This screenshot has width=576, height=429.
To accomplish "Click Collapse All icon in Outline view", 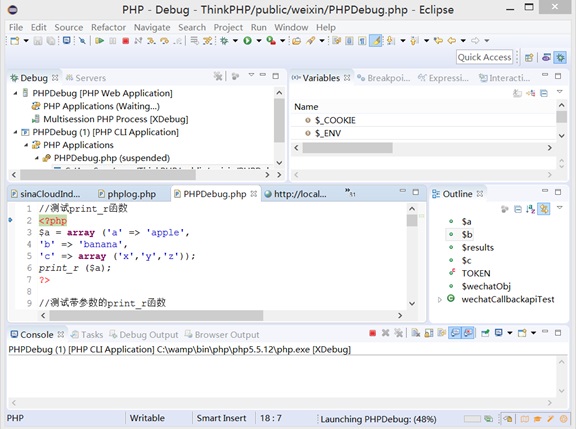I will click(x=518, y=209).
